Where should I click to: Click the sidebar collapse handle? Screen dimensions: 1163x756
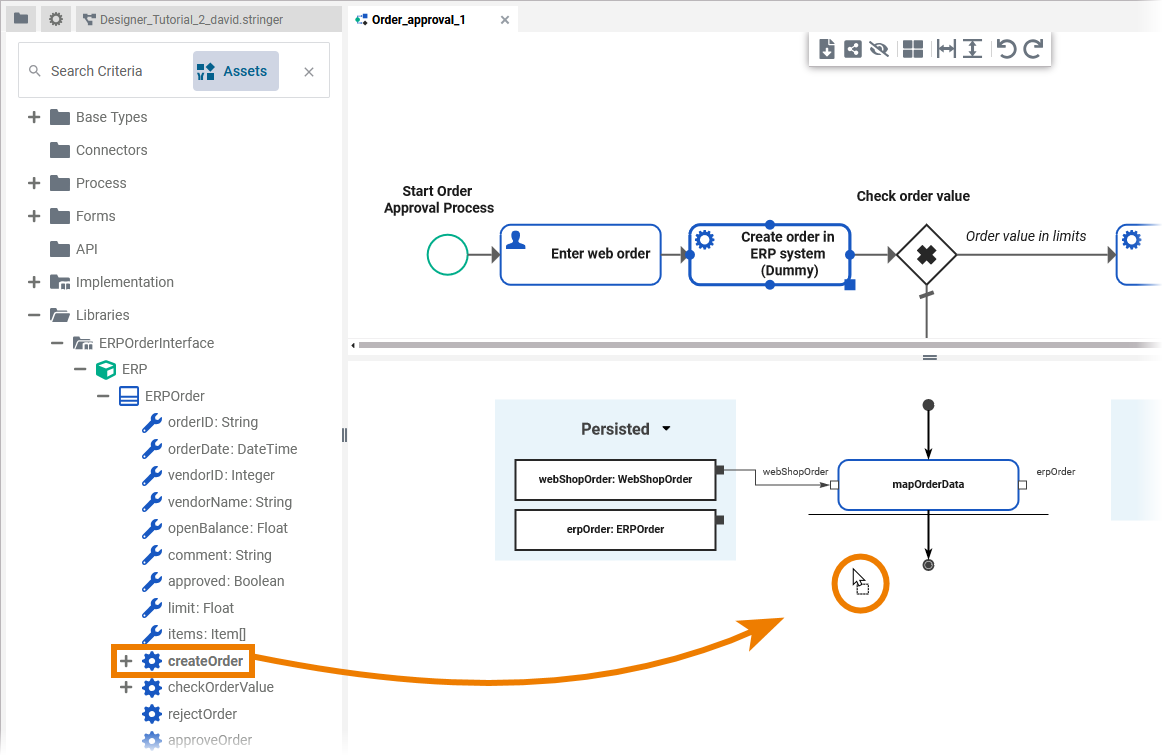(x=344, y=435)
